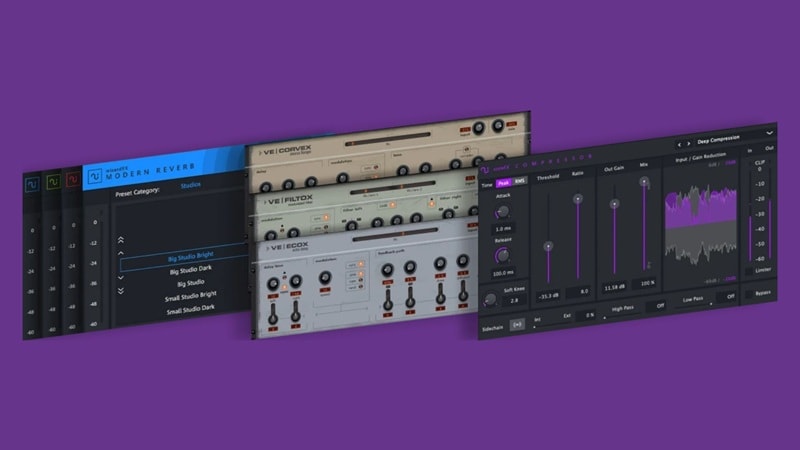This screenshot has height=450, width=800.
Task: Enable the Limiter checkbox in Compressor
Action: (748, 271)
